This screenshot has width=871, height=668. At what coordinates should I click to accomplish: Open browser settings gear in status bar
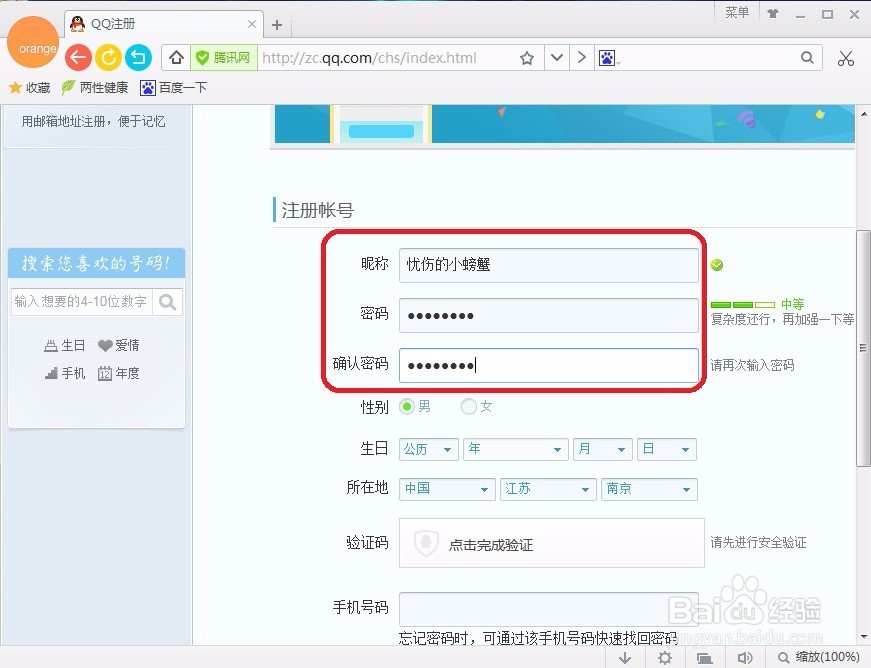click(665, 657)
